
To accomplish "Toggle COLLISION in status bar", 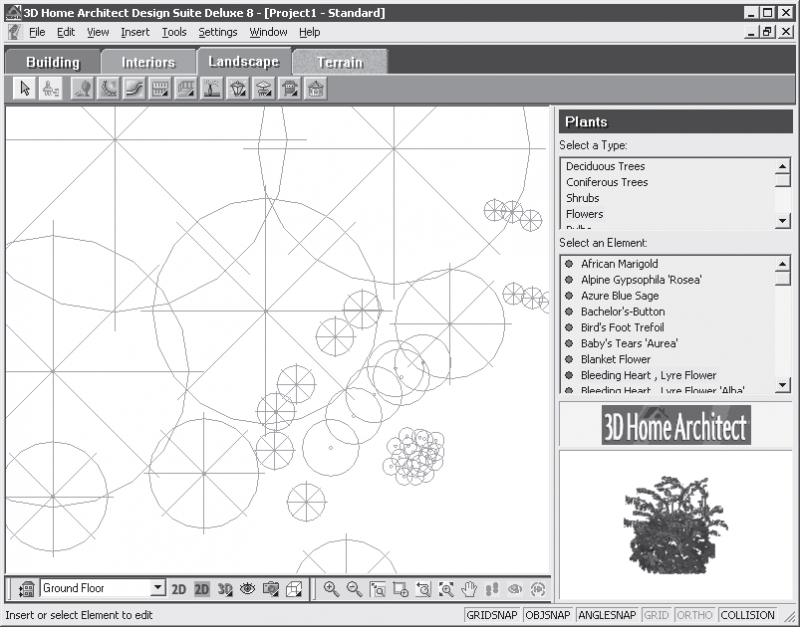I will (747, 615).
